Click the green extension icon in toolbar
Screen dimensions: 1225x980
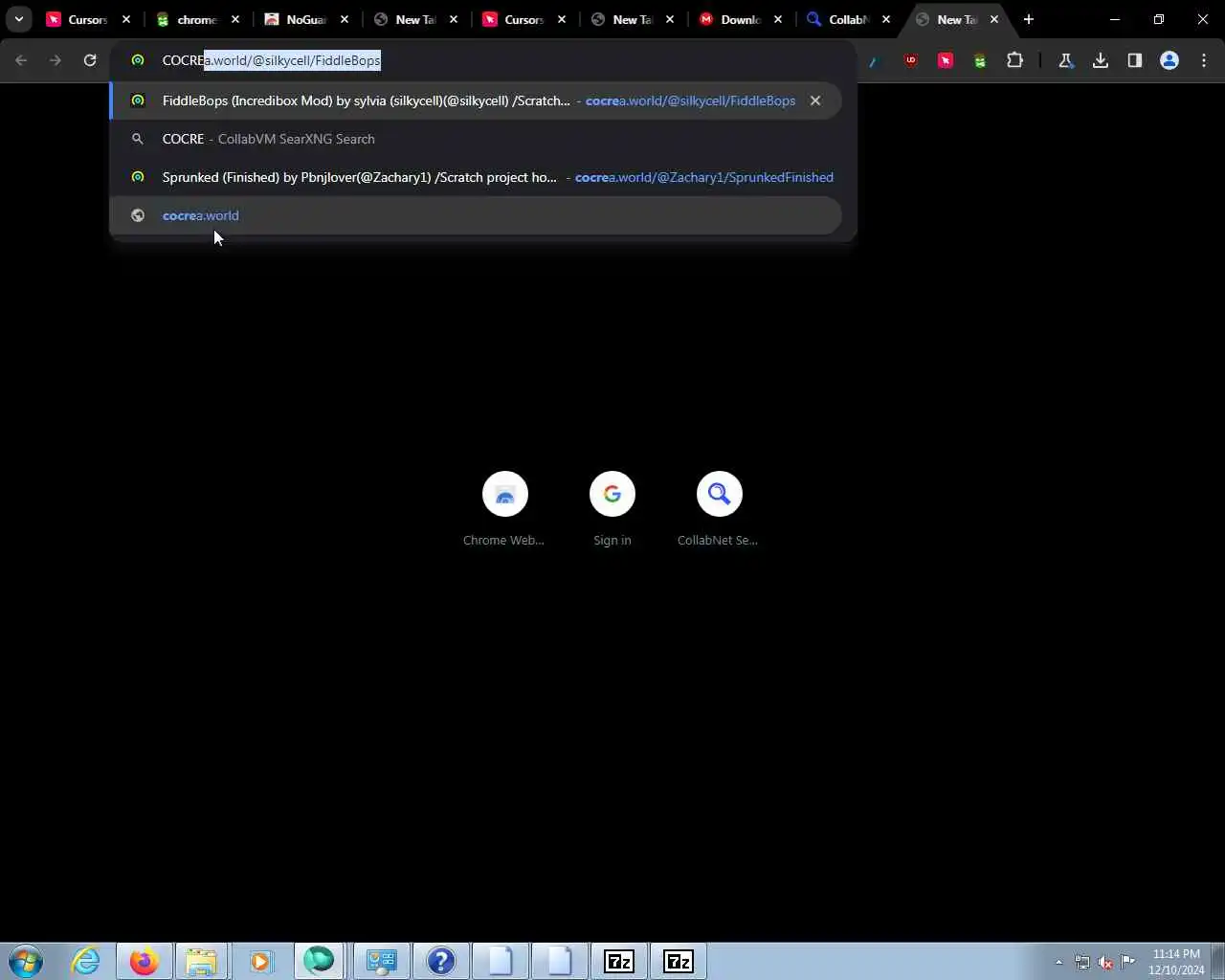tap(980, 60)
